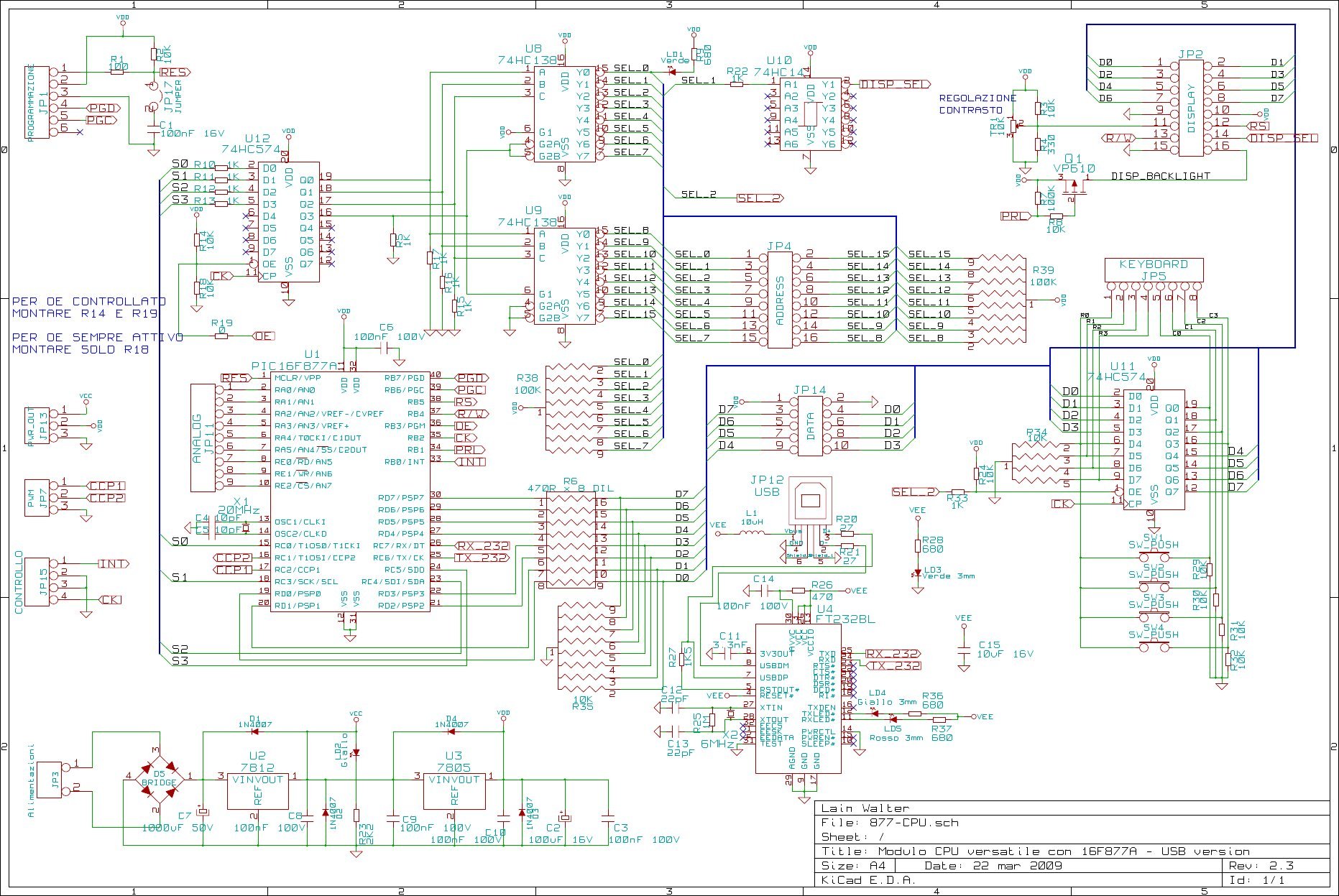Click the 'Id: 1/1' field
The height and width of the screenshot is (896, 1339).
pyautogui.click(x=1257, y=880)
